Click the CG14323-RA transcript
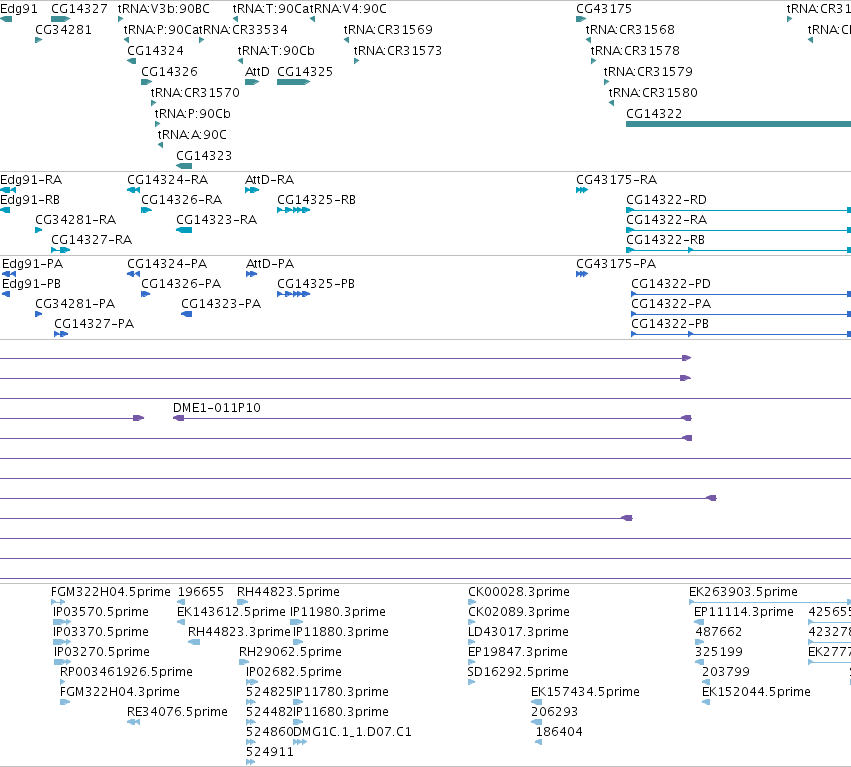Screen dimensions: 851x767 [x=184, y=230]
